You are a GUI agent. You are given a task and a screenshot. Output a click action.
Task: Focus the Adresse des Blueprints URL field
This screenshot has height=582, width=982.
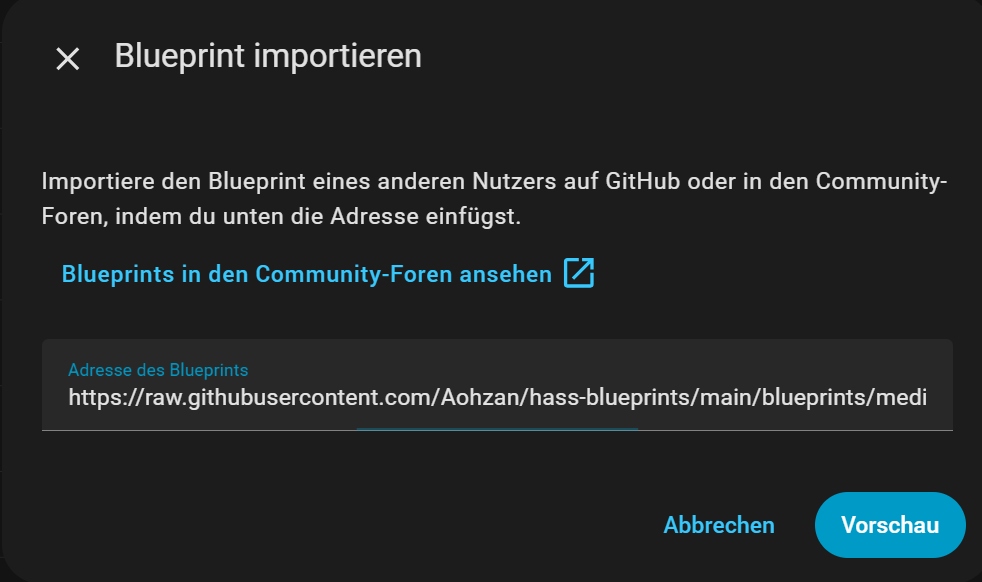pyautogui.click(x=497, y=385)
